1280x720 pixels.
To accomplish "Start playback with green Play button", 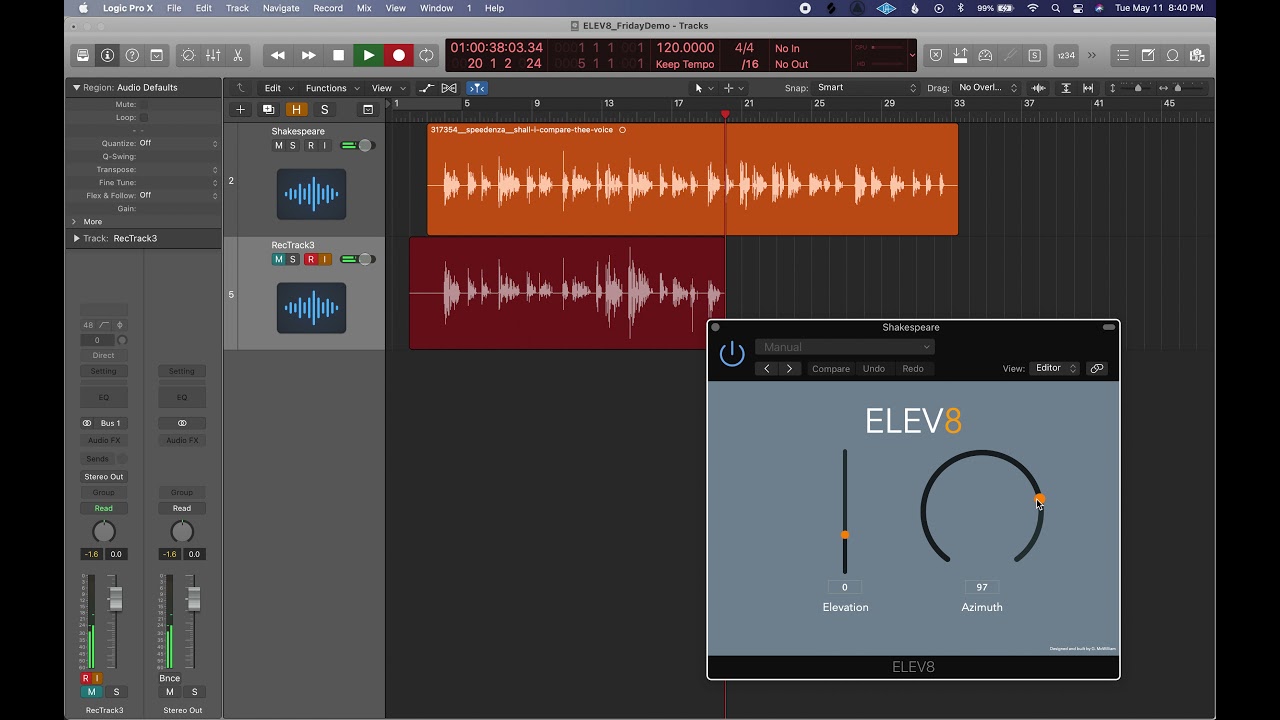I will pyautogui.click(x=368, y=55).
